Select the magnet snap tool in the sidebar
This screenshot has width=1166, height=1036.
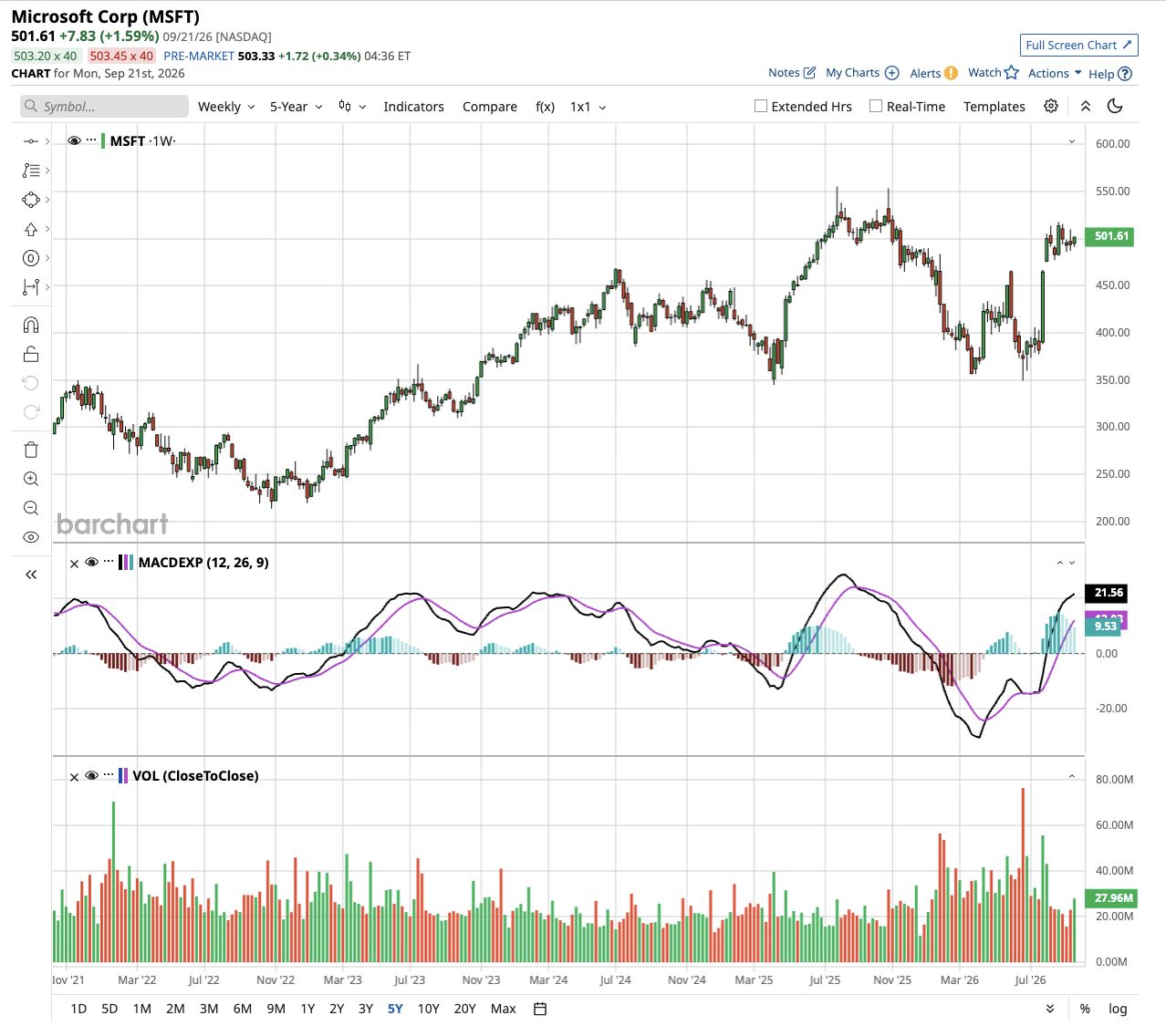[31, 326]
